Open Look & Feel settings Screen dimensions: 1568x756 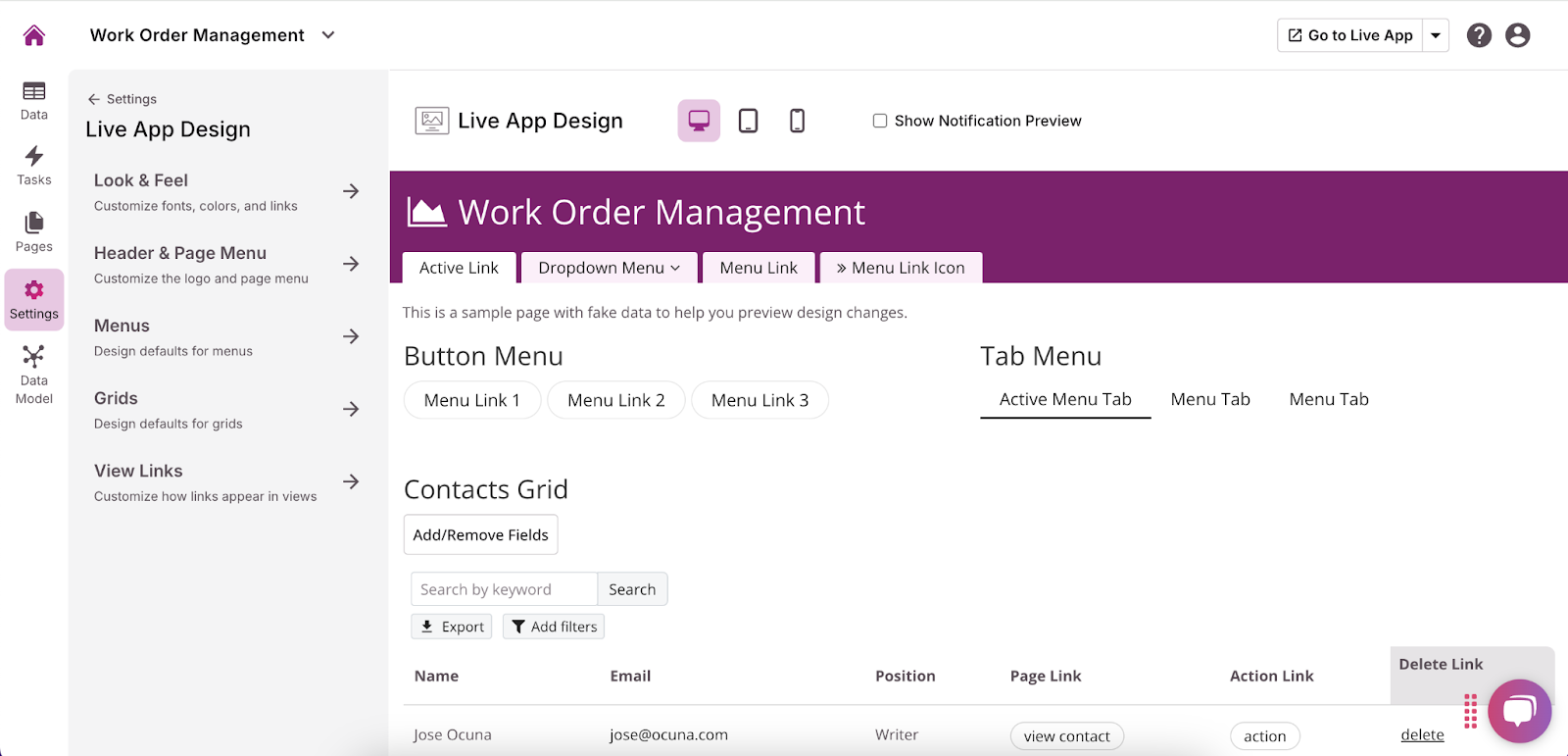click(x=226, y=192)
